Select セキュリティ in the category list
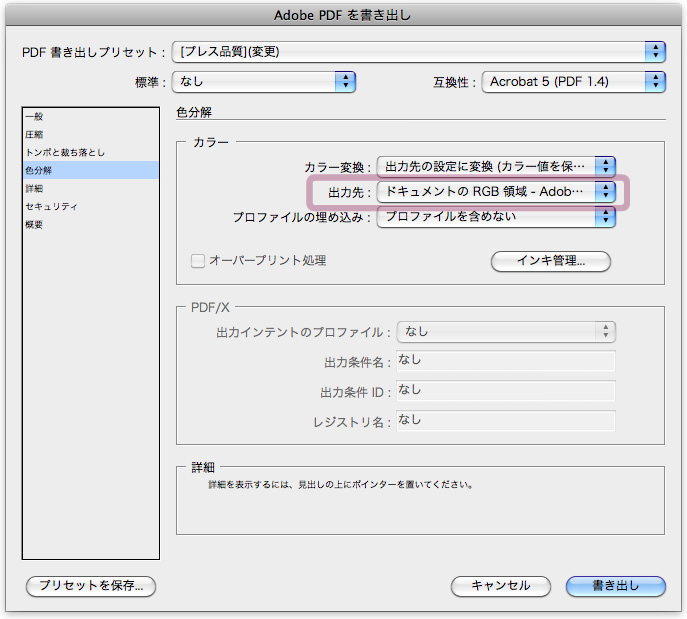This screenshot has height=619, width=687. 91,206
